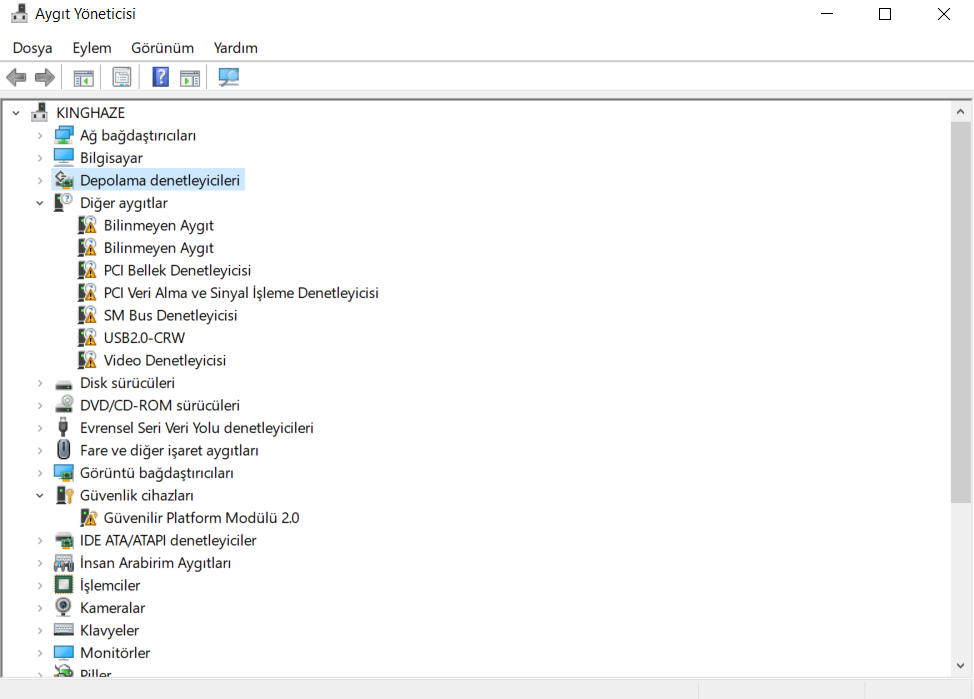The height and width of the screenshot is (699, 974).
Task: Select Video Denetleyicisi device
Action: (x=165, y=360)
